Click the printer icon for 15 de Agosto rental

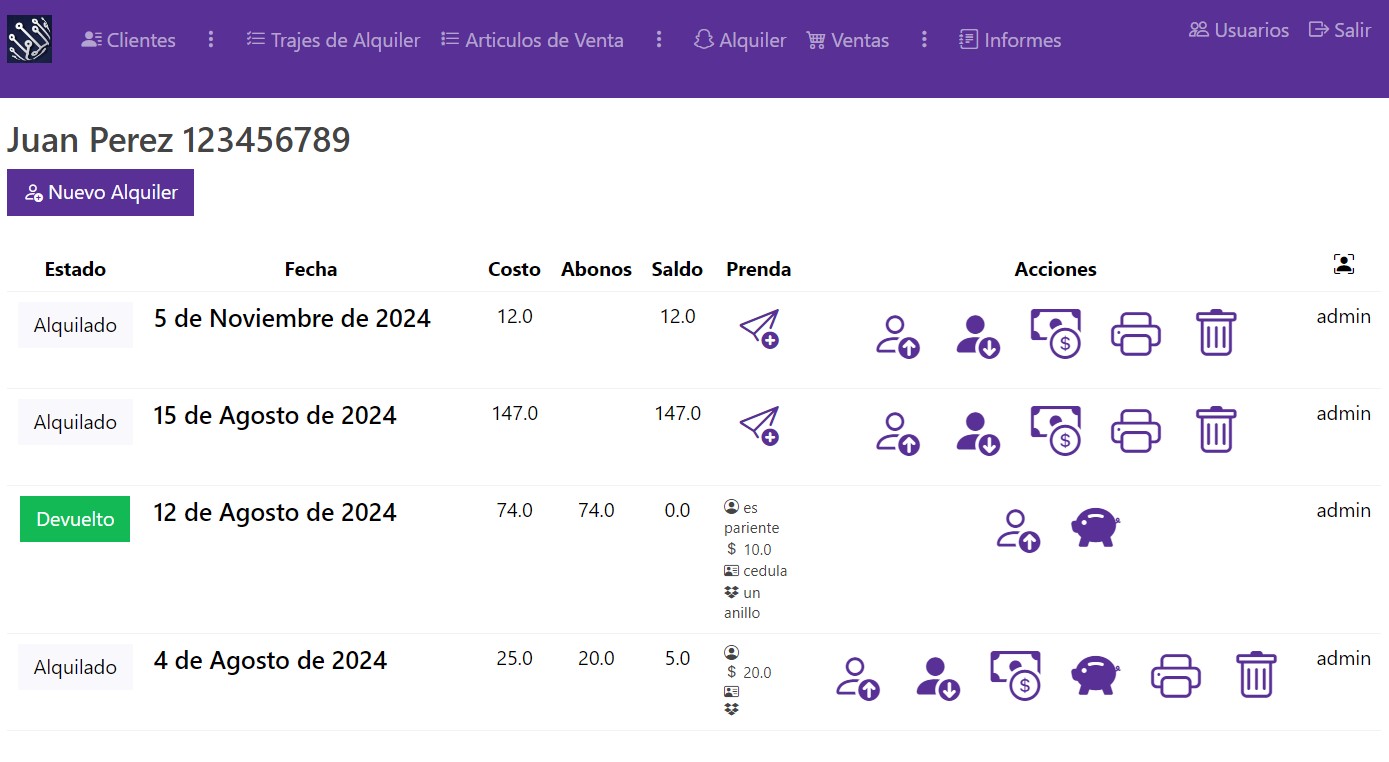tap(1136, 430)
